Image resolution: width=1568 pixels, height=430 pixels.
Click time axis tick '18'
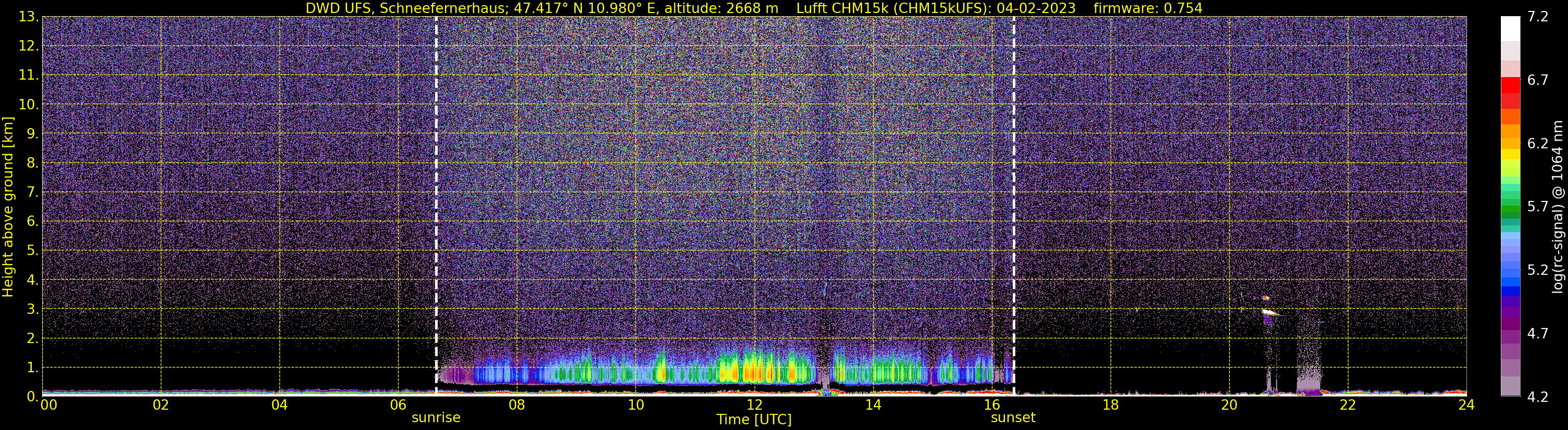(1110, 406)
